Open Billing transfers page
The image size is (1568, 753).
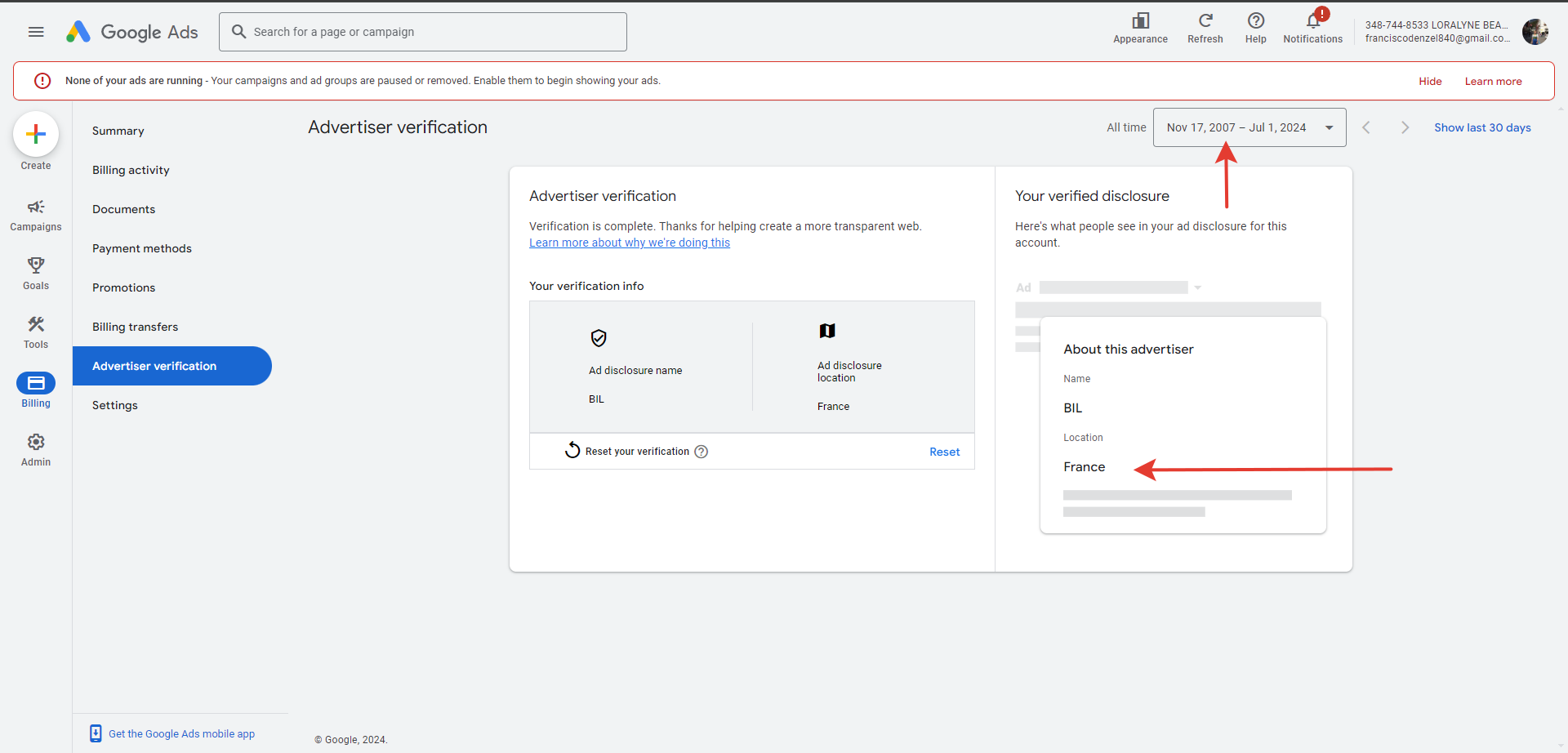point(135,327)
